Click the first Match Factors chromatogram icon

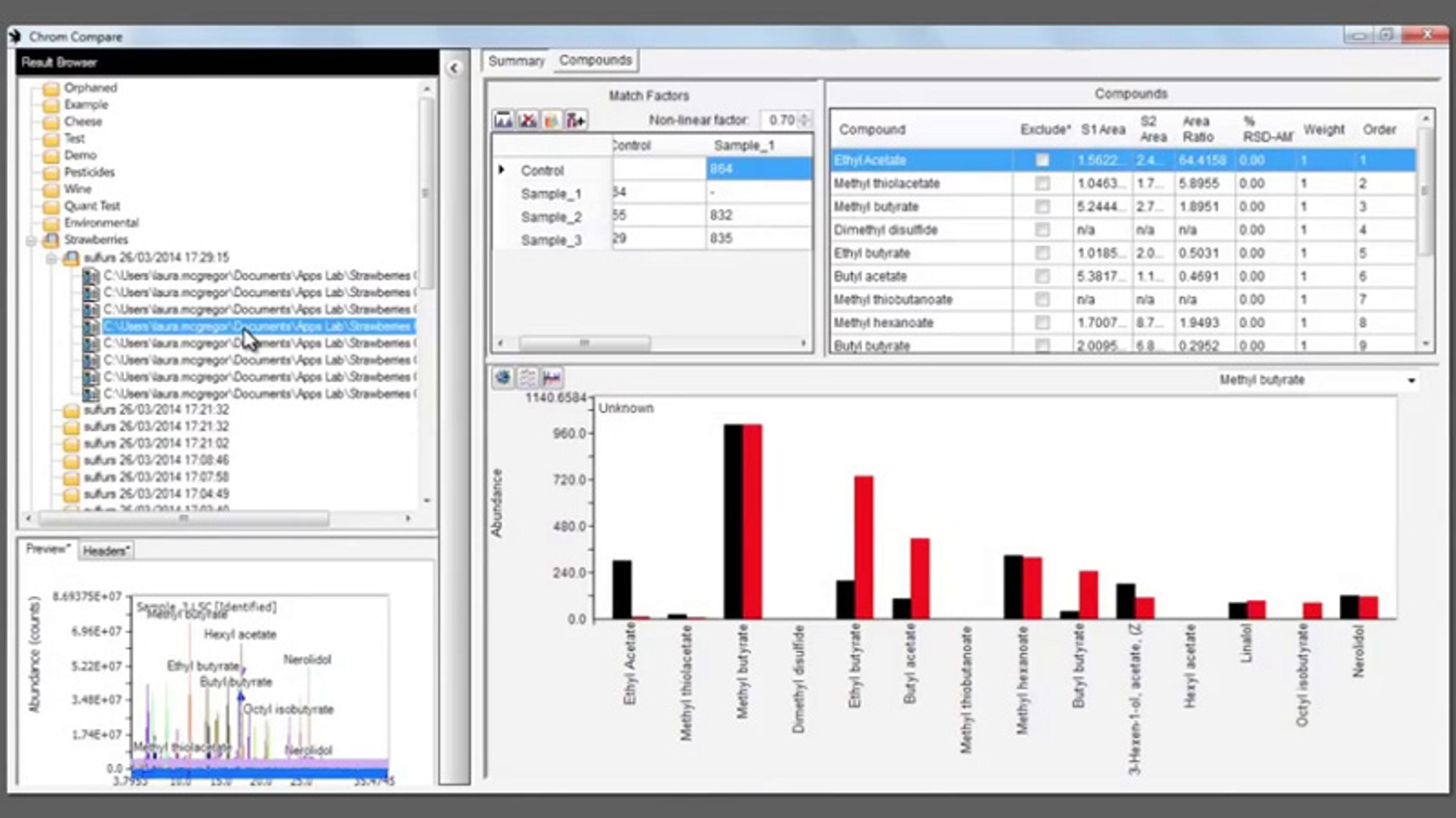(502, 120)
